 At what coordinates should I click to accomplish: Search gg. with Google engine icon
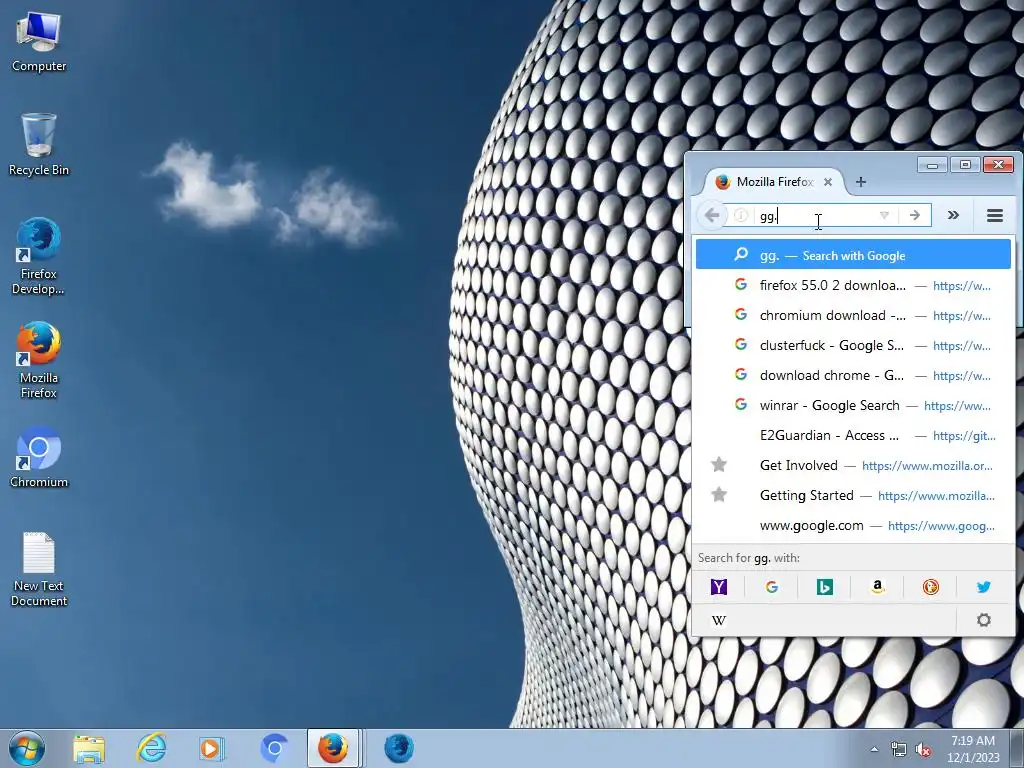[771, 586]
